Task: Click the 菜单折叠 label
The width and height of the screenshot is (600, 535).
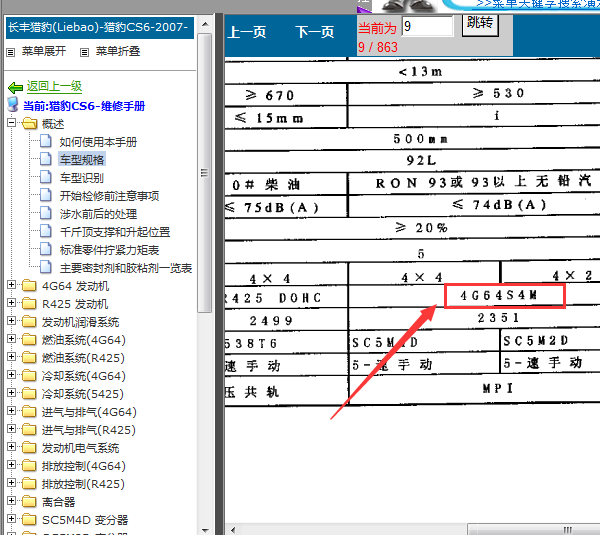Action: tap(118, 51)
